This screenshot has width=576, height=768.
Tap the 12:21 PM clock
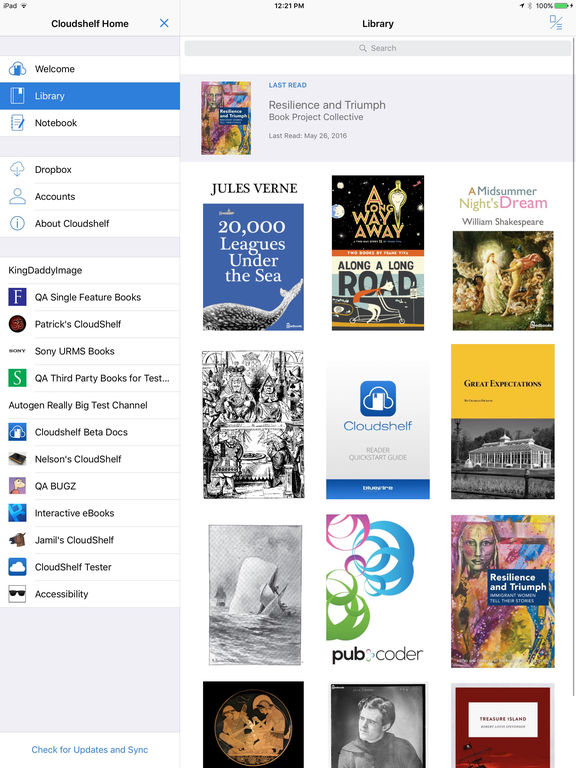289,6
